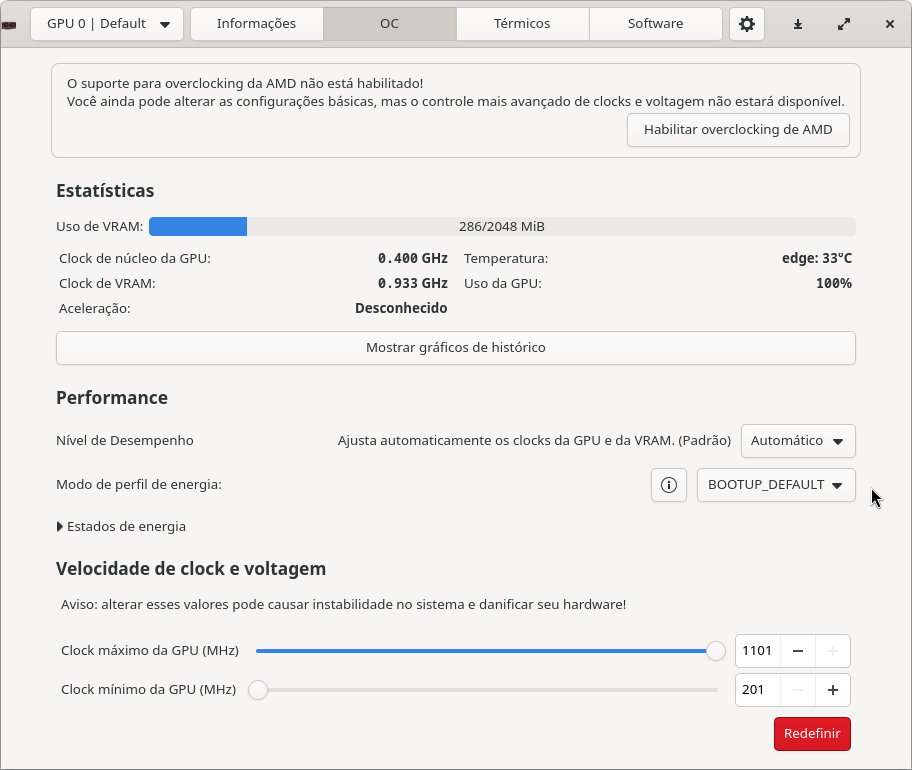Click the app icon in title bar
The height and width of the screenshot is (770, 912).
pyautogui.click(x=10, y=24)
